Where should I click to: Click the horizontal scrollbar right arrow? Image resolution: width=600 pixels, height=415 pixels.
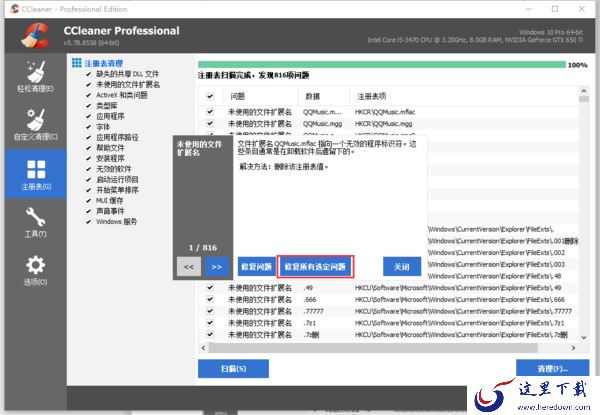573,348
